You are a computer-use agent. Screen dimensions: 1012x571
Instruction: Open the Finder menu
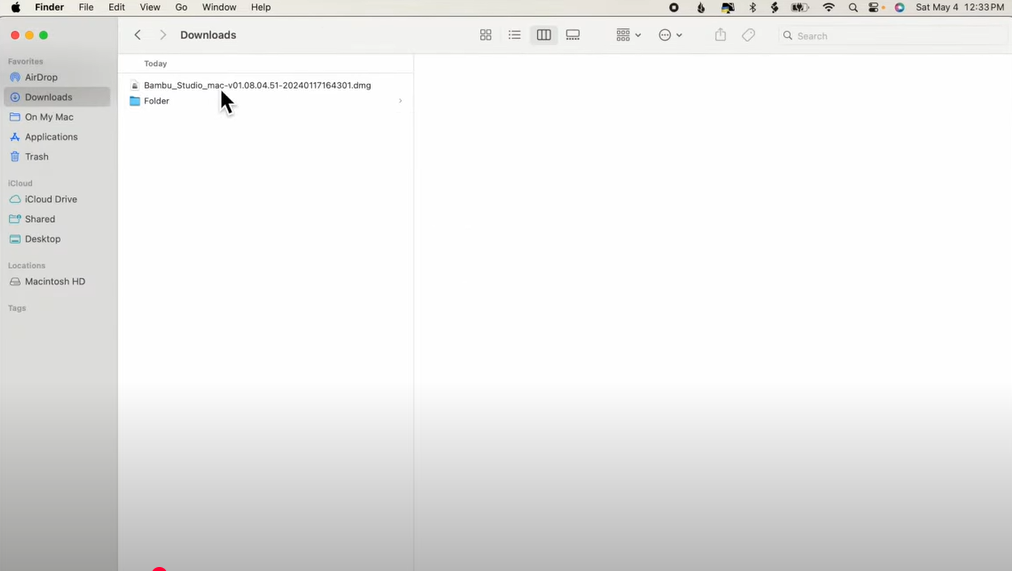pyautogui.click(x=49, y=7)
